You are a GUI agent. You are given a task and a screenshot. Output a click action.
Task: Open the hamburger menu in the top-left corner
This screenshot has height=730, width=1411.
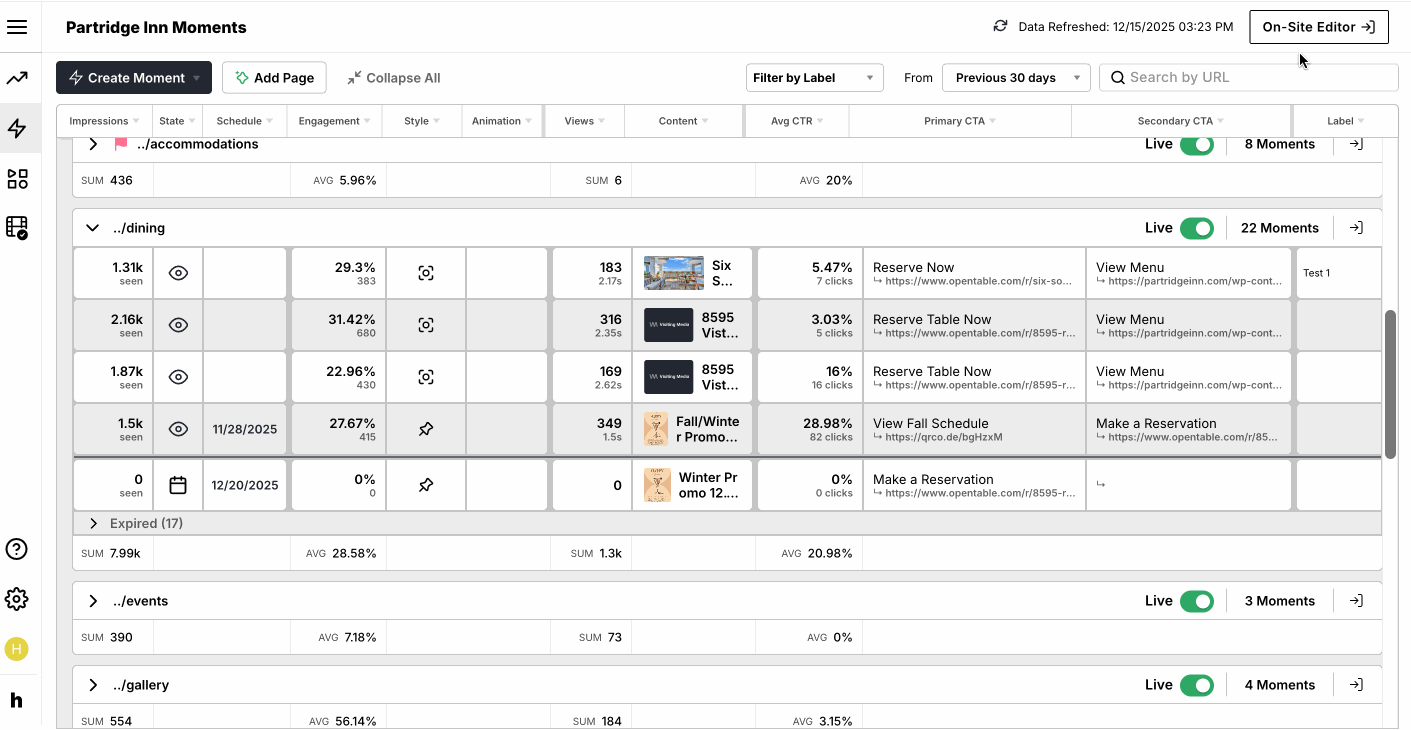[x=18, y=27]
